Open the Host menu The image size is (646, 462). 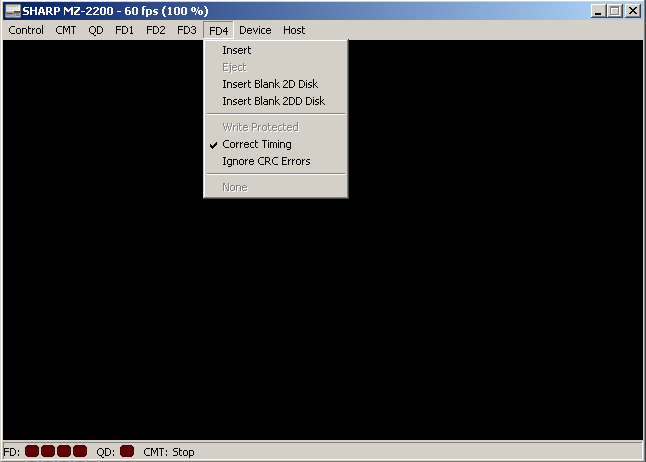[x=294, y=30]
